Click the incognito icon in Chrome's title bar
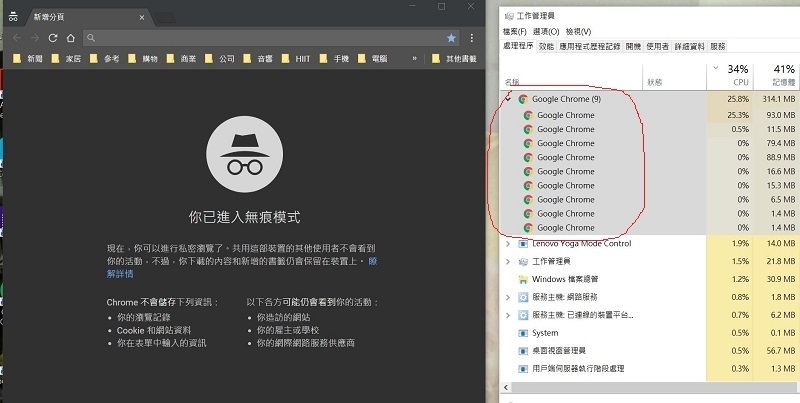 (13, 16)
